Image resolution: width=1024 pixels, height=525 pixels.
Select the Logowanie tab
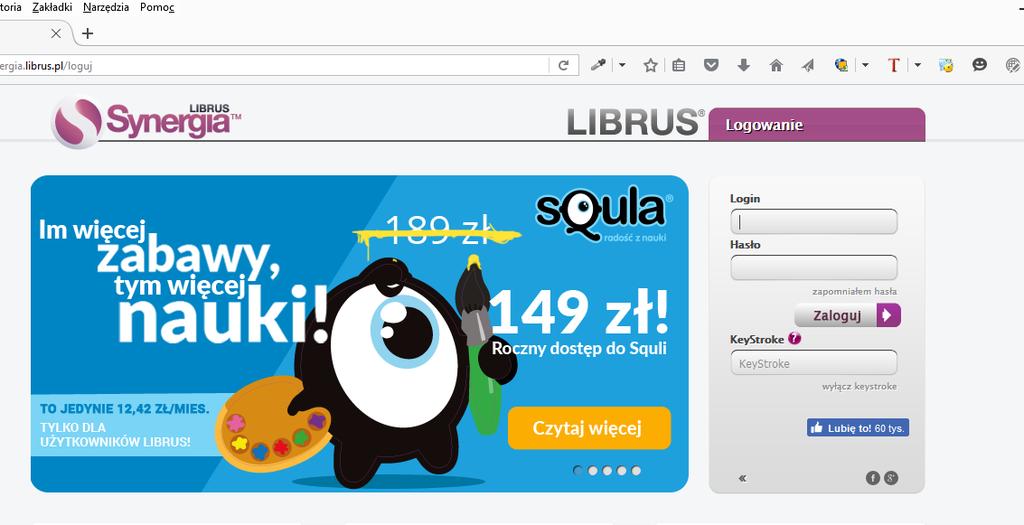click(x=816, y=125)
